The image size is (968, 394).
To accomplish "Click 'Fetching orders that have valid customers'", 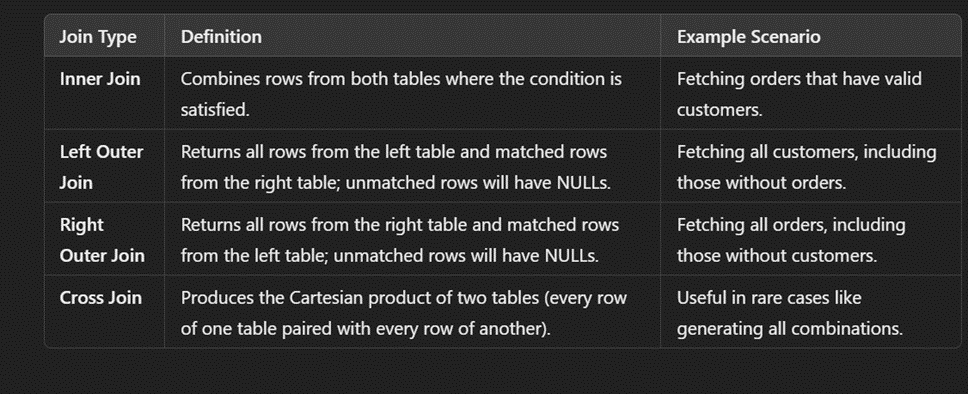I will pyautogui.click(x=799, y=94).
